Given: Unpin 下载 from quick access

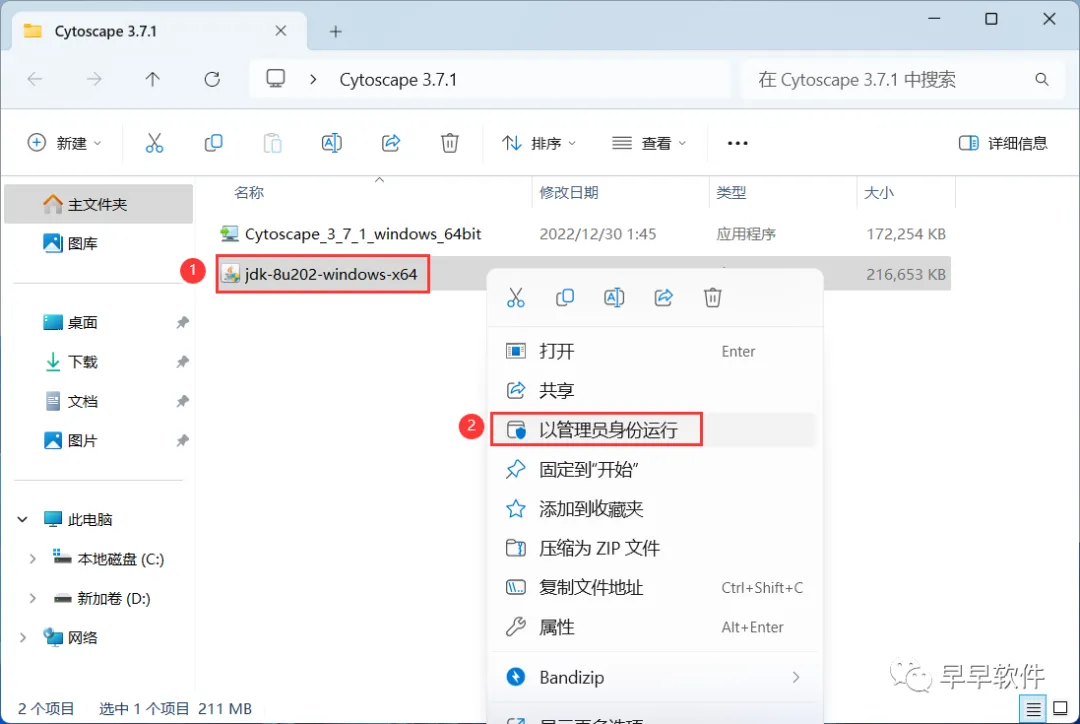Looking at the screenshot, I should 183,362.
